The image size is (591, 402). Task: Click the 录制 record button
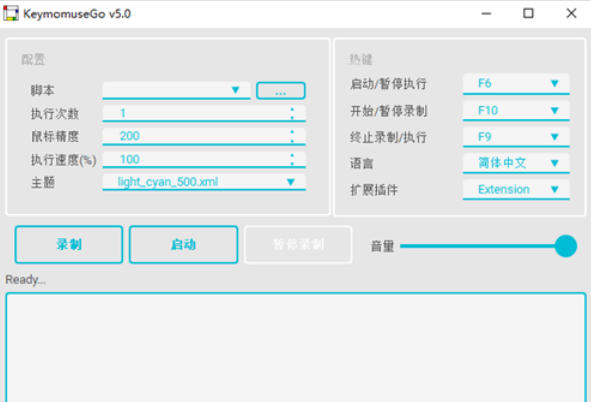[69, 245]
